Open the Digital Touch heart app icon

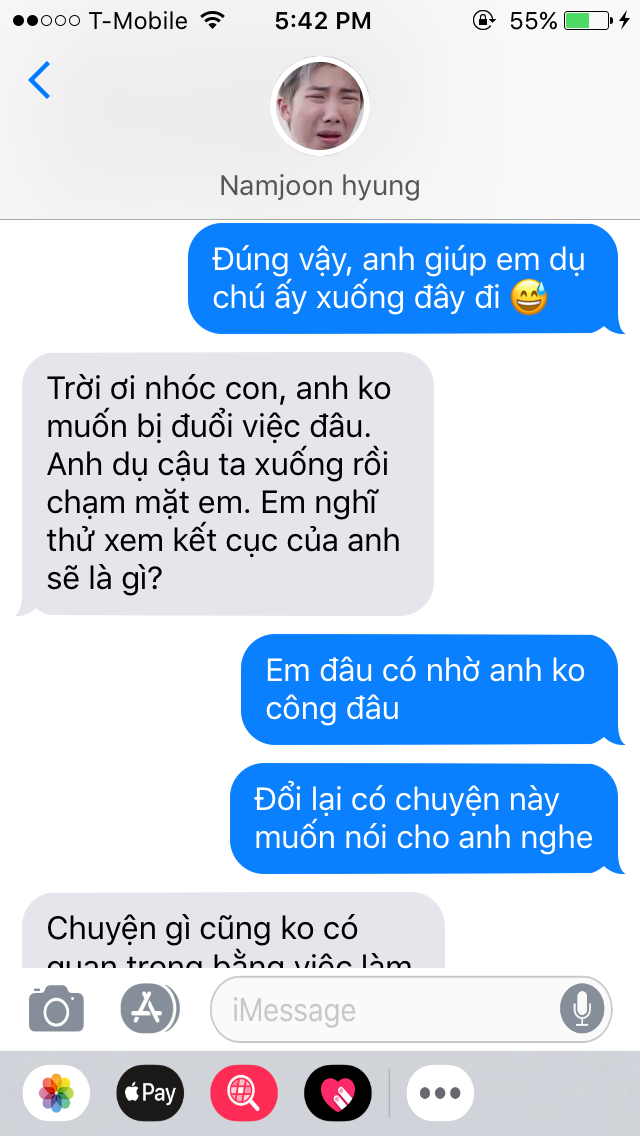[338, 1093]
